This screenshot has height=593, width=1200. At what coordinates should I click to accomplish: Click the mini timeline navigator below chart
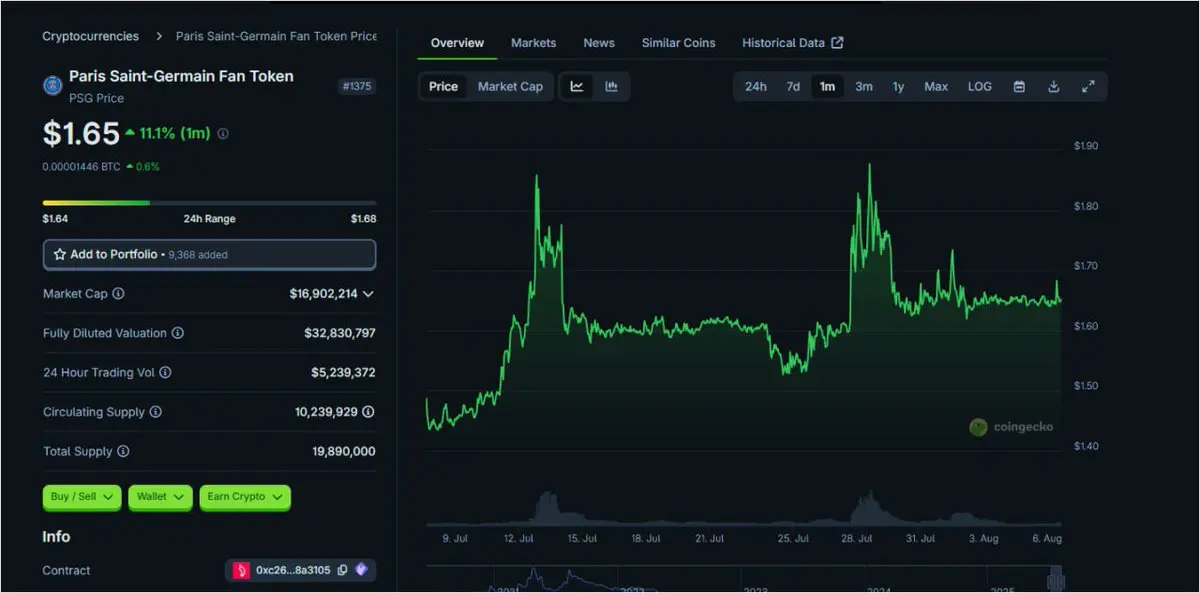point(744,580)
